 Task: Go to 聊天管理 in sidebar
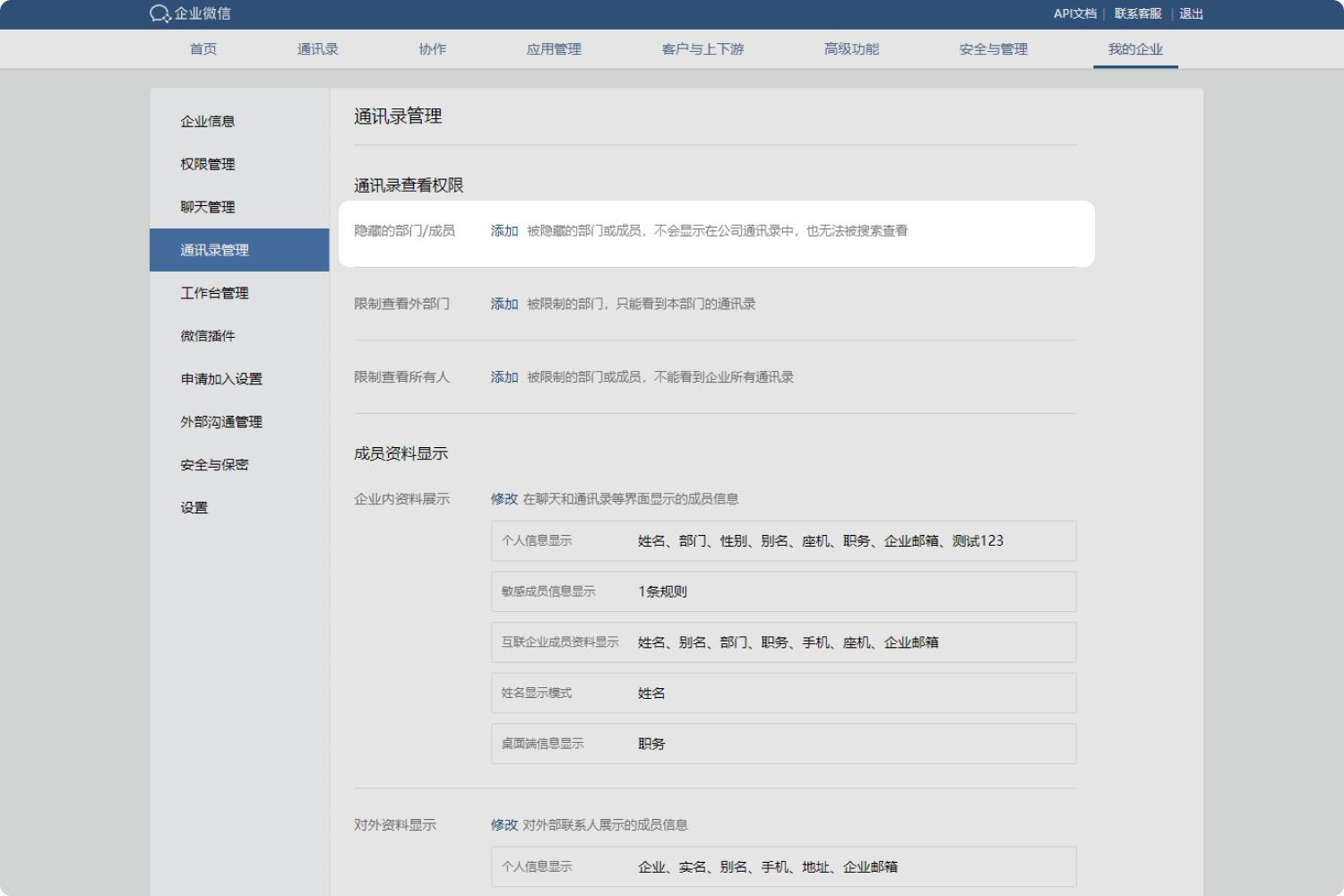pyautogui.click(x=208, y=207)
